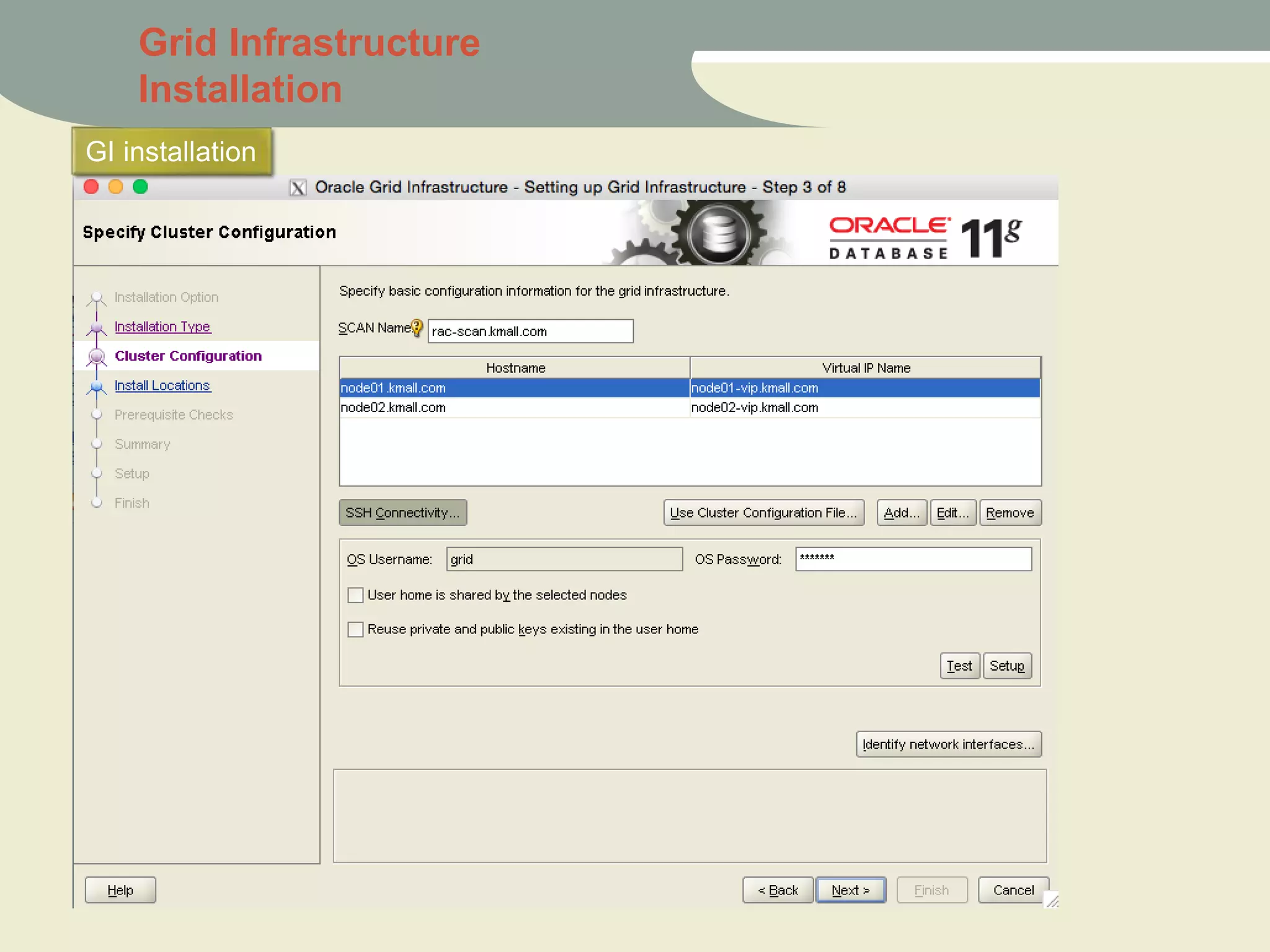Go to Install Locations step
This screenshot has width=1270, height=952.
pos(162,386)
